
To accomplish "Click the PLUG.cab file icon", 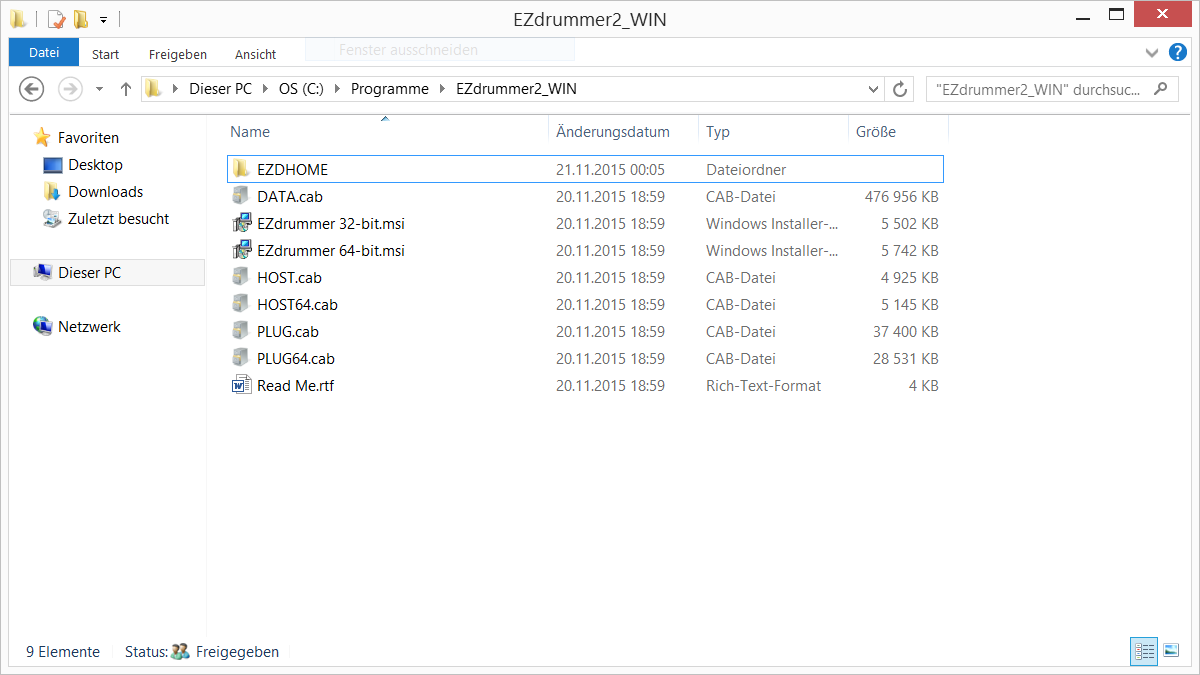I will point(241,332).
